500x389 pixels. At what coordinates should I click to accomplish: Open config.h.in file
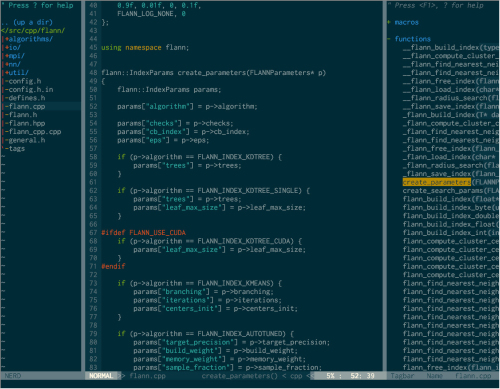click(31, 90)
